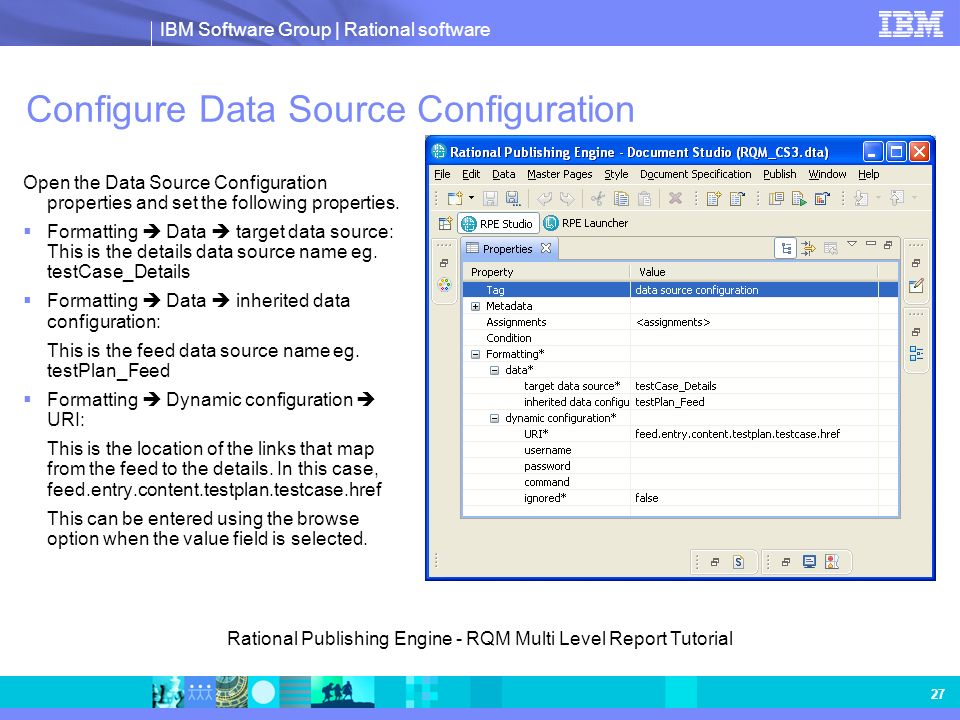Click the Open Perspective icon
This screenshot has width=960, height=720.
pos(445,223)
